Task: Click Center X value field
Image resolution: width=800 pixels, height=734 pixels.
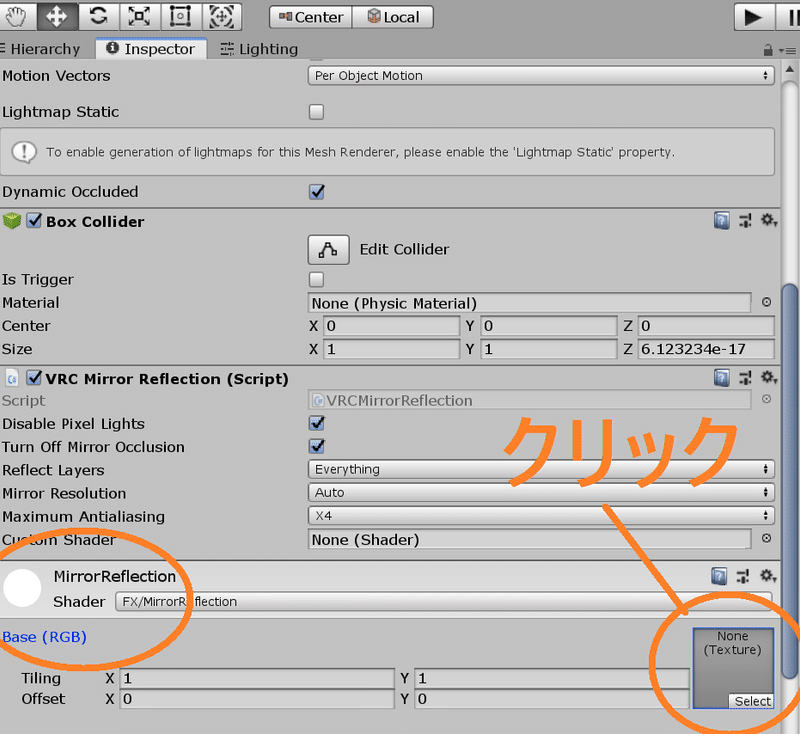Action: click(391, 326)
